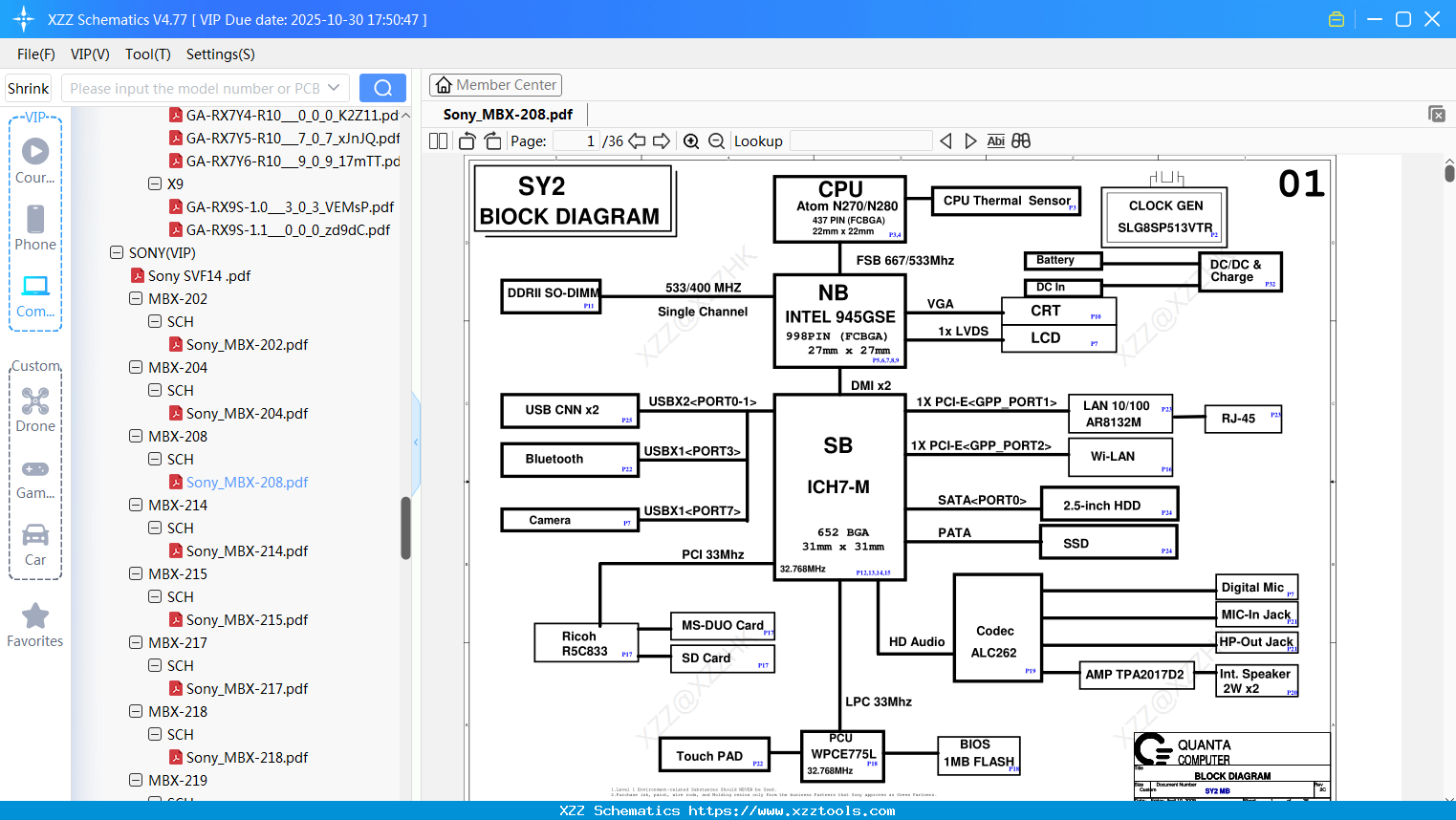Click the Lookup text field

[x=861, y=141]
